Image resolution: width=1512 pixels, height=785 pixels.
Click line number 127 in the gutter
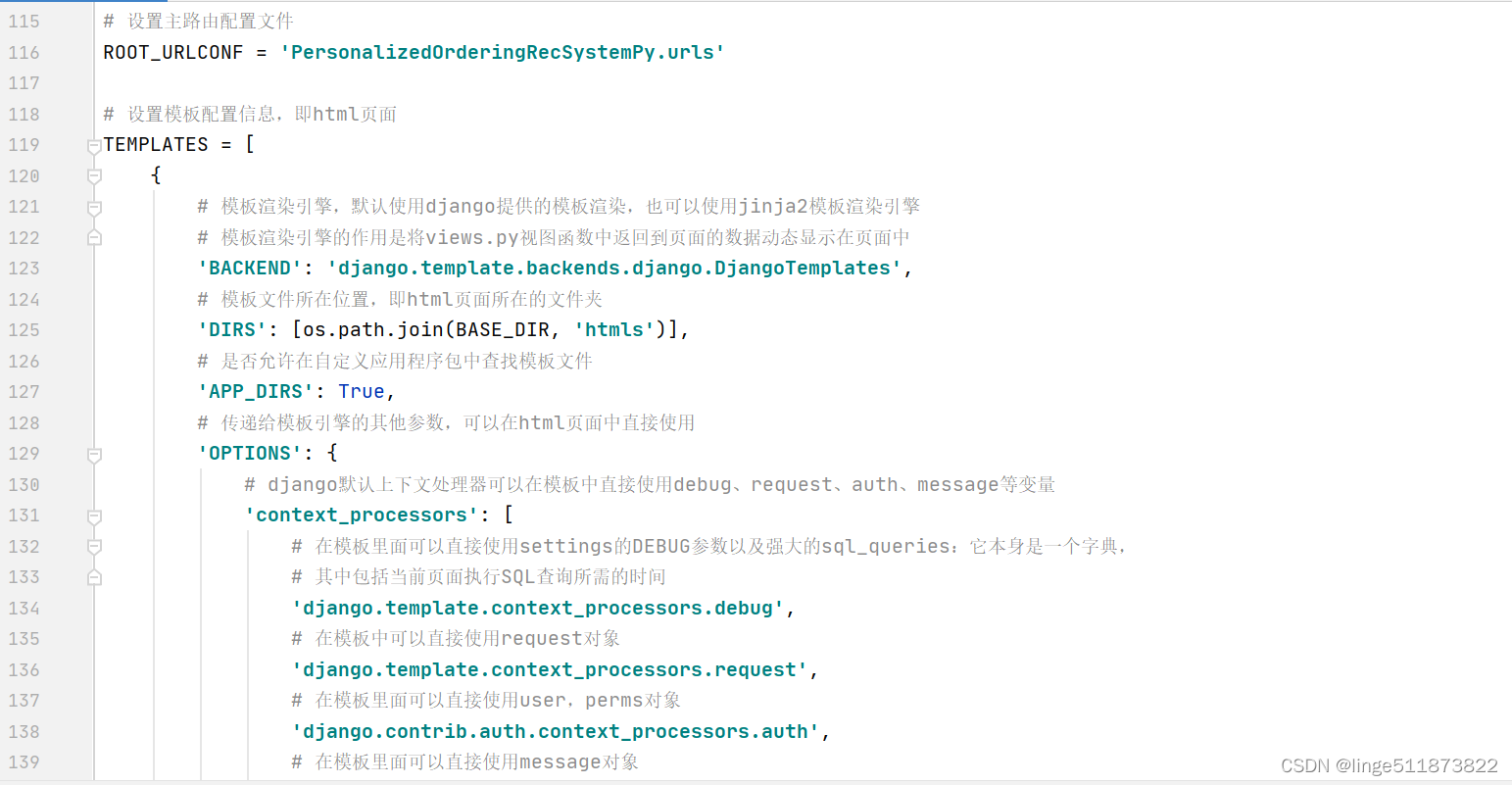(24, 392)
